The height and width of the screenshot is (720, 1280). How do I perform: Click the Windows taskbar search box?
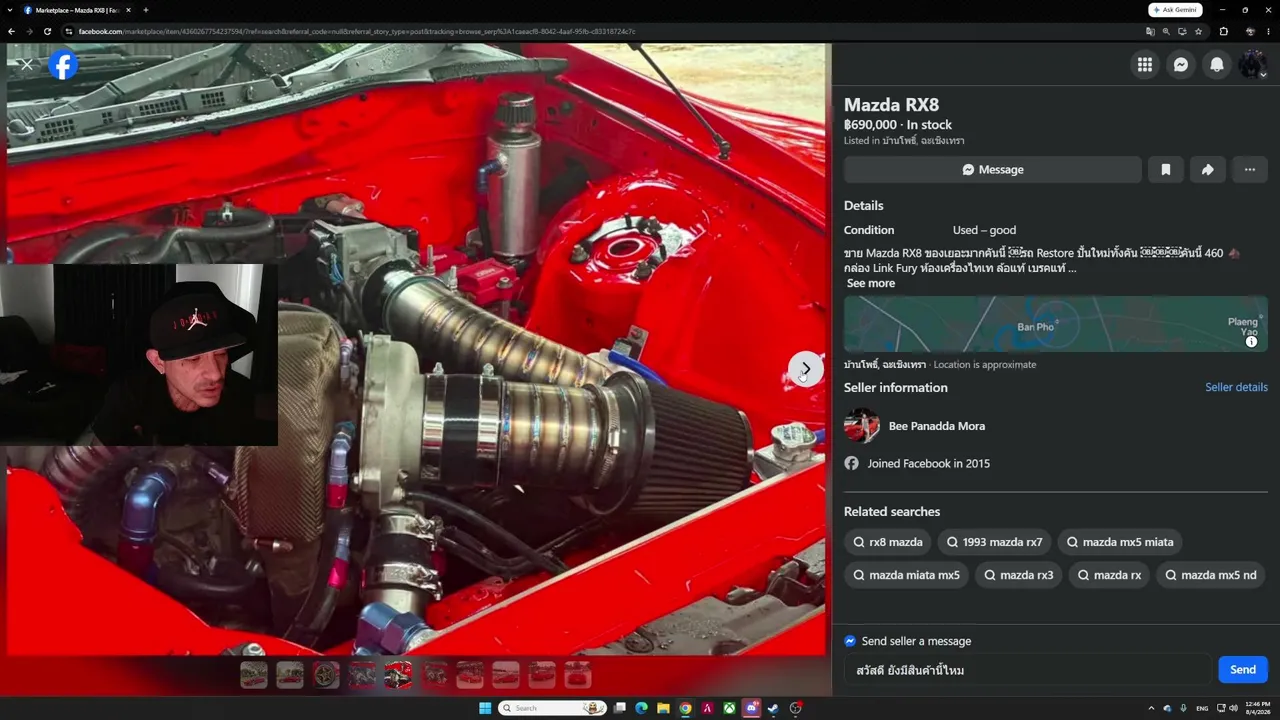[x=553, y=708]
